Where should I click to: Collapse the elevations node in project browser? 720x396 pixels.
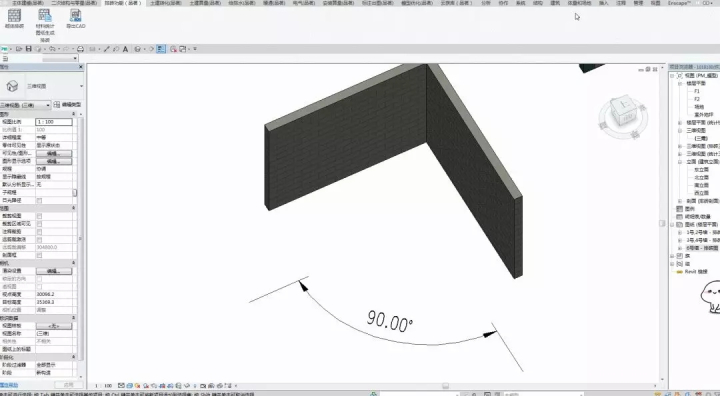tap(681, 162)
